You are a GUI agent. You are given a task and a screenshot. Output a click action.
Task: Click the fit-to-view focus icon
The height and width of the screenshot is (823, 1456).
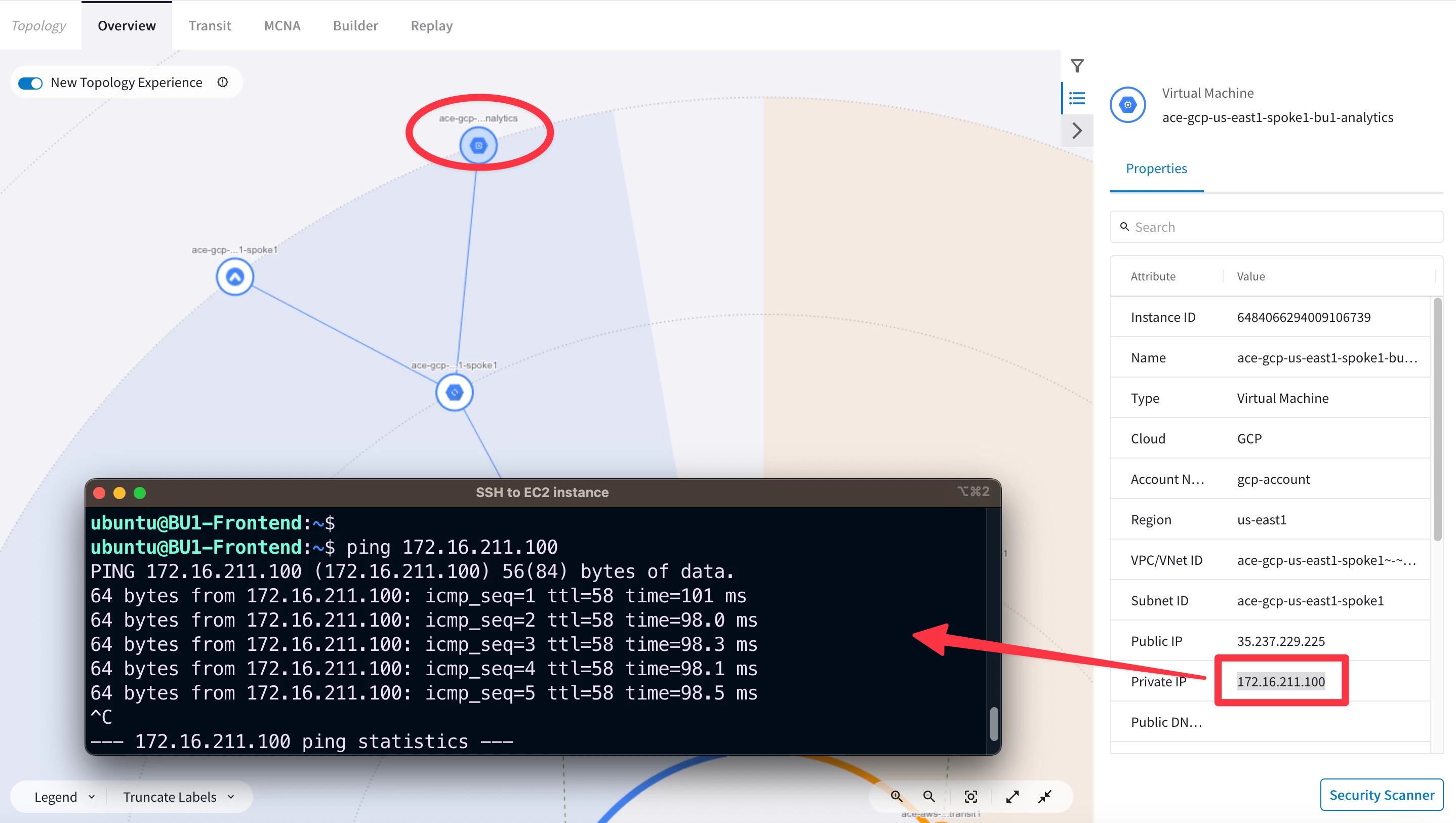tap(970, 797)
